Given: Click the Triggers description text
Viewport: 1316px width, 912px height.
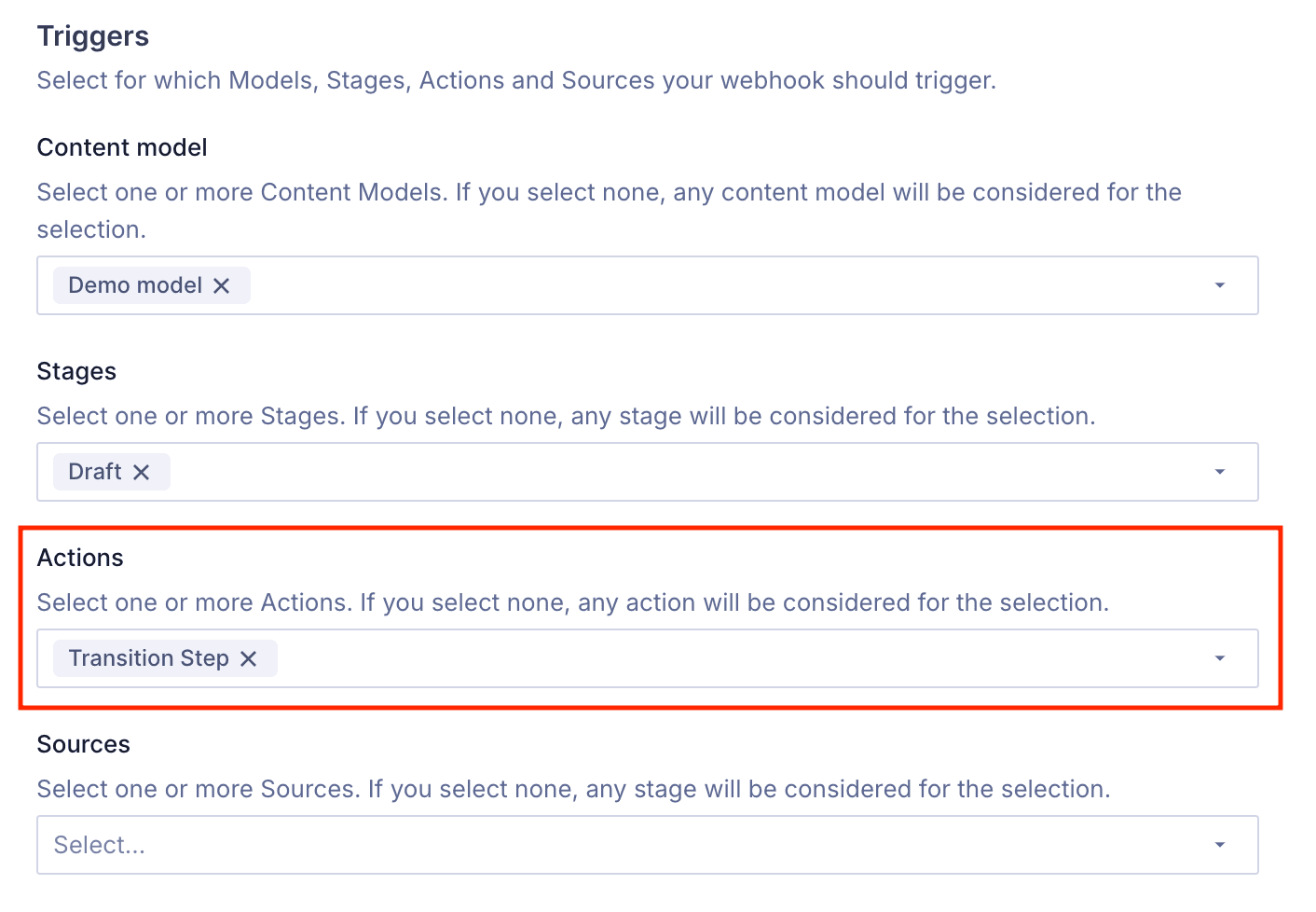Looking at the screenshot, I should pyautogui.click(x=516, y=80).
